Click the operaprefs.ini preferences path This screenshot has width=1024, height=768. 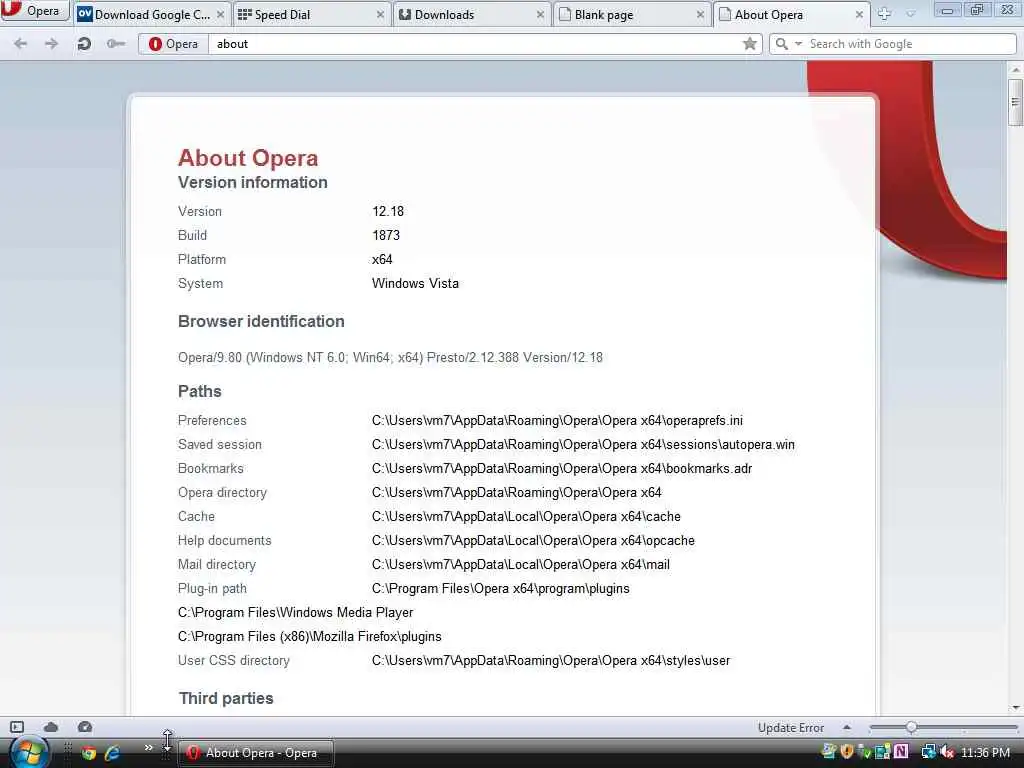(557, 421)
